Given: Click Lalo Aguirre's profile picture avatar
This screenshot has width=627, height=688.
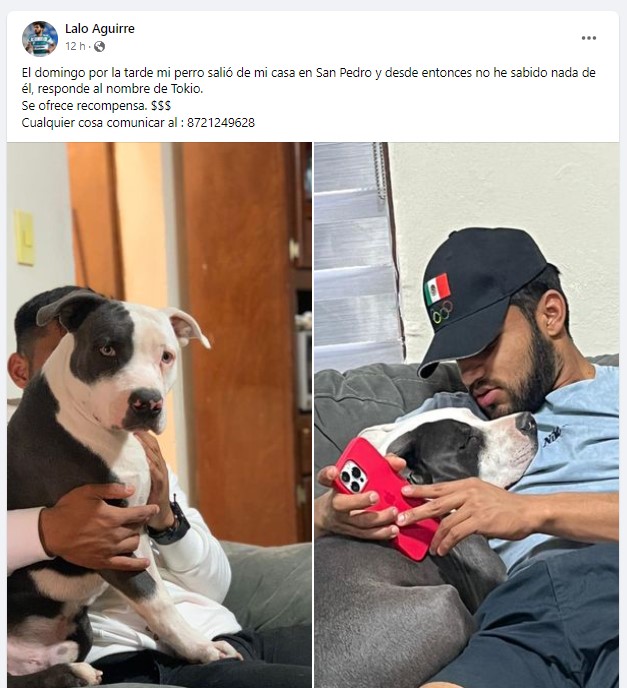Looking at the screenshot, I should 40,39.
